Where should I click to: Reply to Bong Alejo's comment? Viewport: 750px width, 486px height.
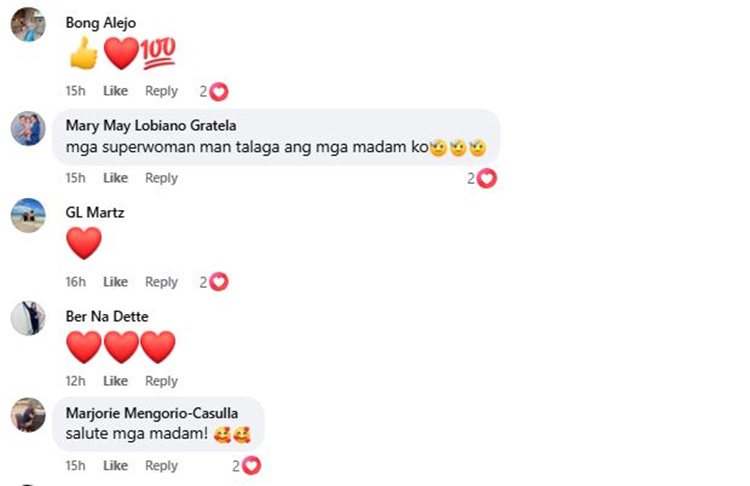161,91
